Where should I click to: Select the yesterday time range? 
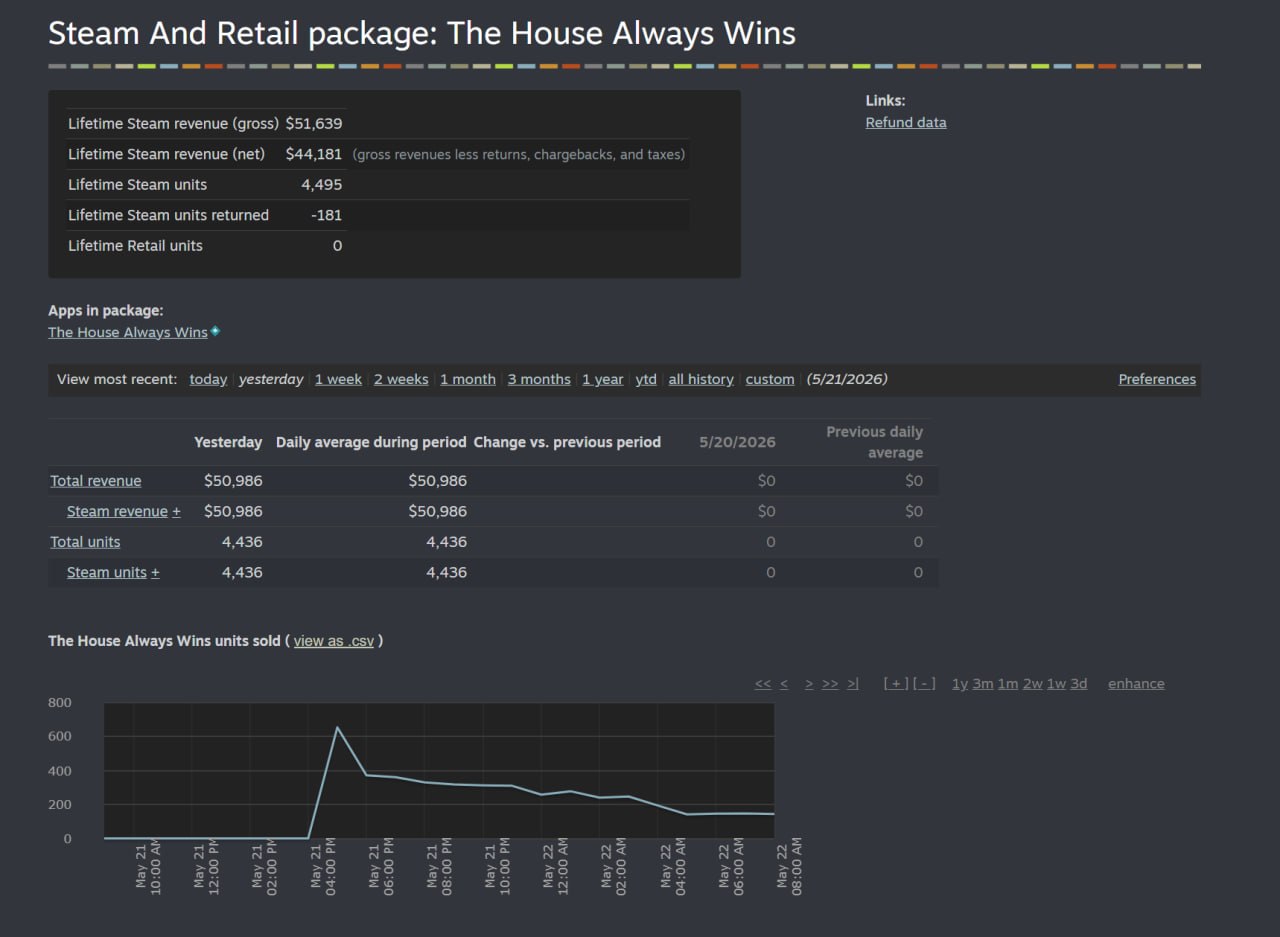point(271,379)
